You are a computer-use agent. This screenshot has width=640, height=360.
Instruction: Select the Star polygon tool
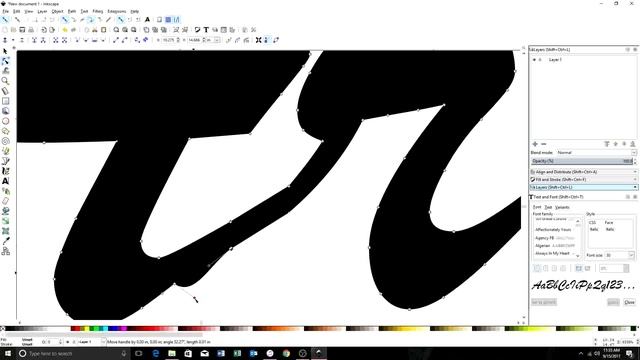[5, 131]
